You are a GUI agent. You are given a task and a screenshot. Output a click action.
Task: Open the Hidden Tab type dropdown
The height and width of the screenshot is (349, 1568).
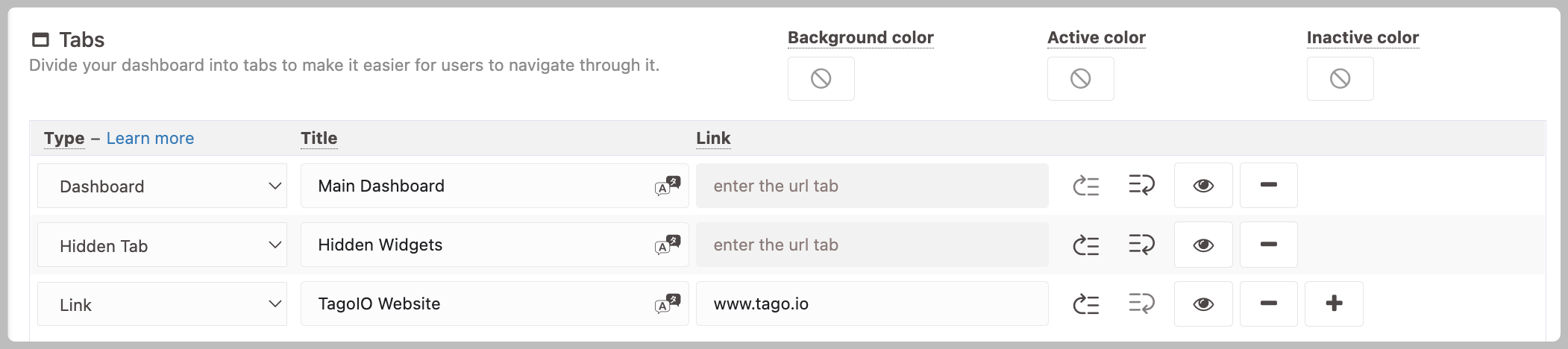point(163,245)
